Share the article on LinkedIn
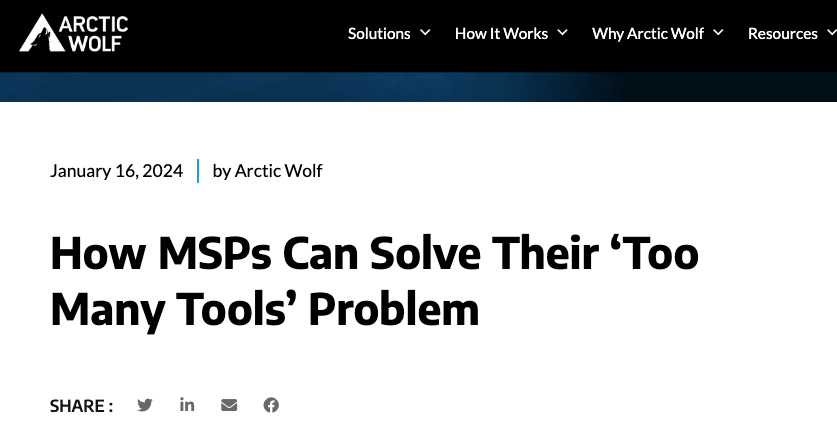This screenshot has width=837, height=439. pos(187,405)
